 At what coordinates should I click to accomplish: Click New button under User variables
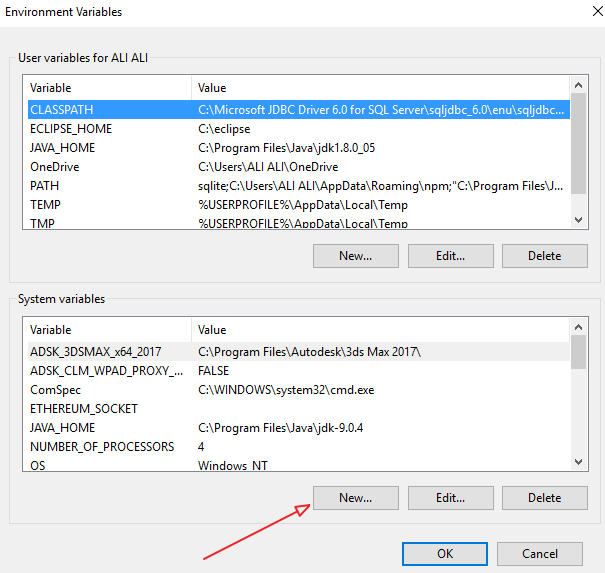point(355,255)
